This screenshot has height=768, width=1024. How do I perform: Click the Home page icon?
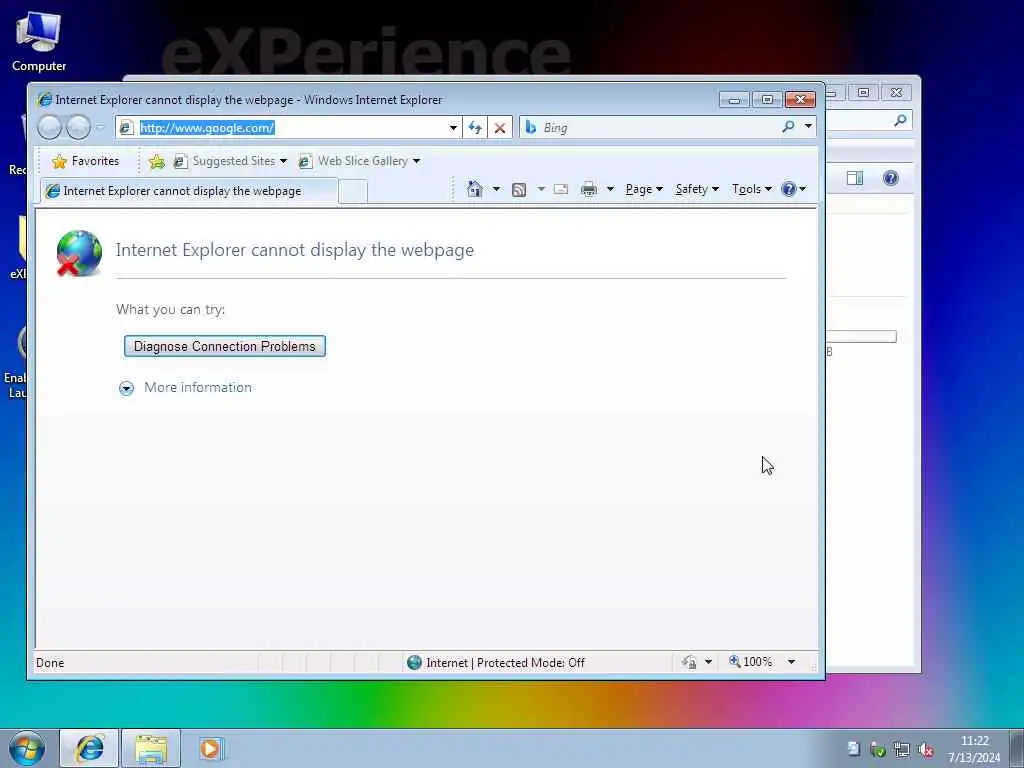click(475, 189)
